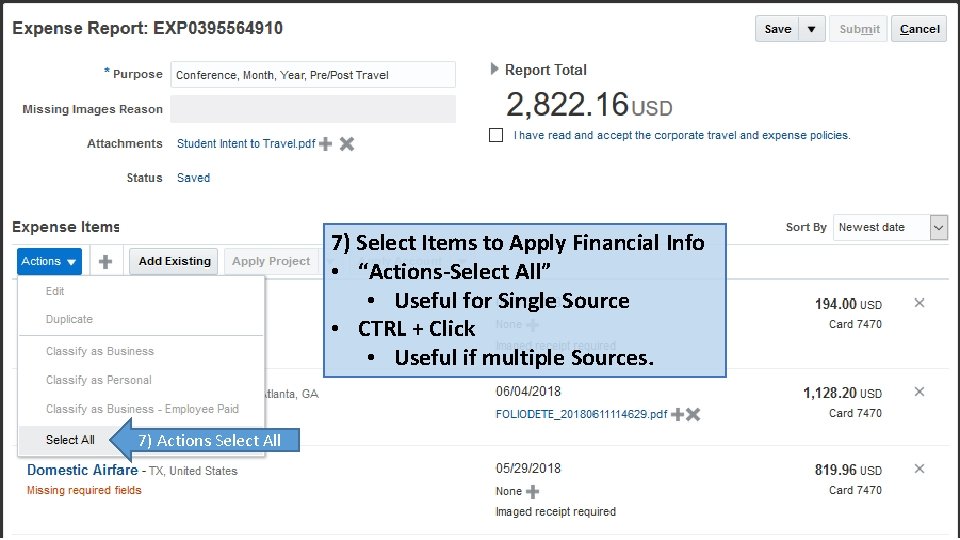
Task: Click the Missing required fields warning
Action: pyautogui.click(x=84, y=490)
